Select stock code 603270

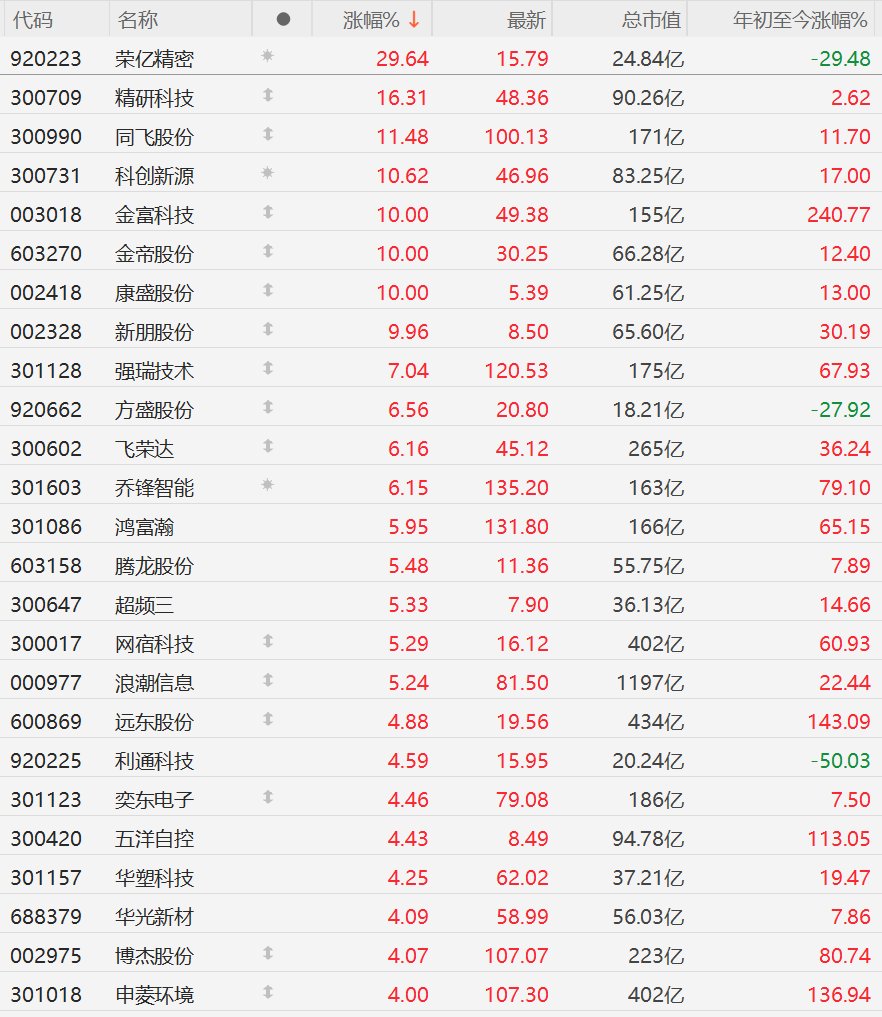[46, 254]
